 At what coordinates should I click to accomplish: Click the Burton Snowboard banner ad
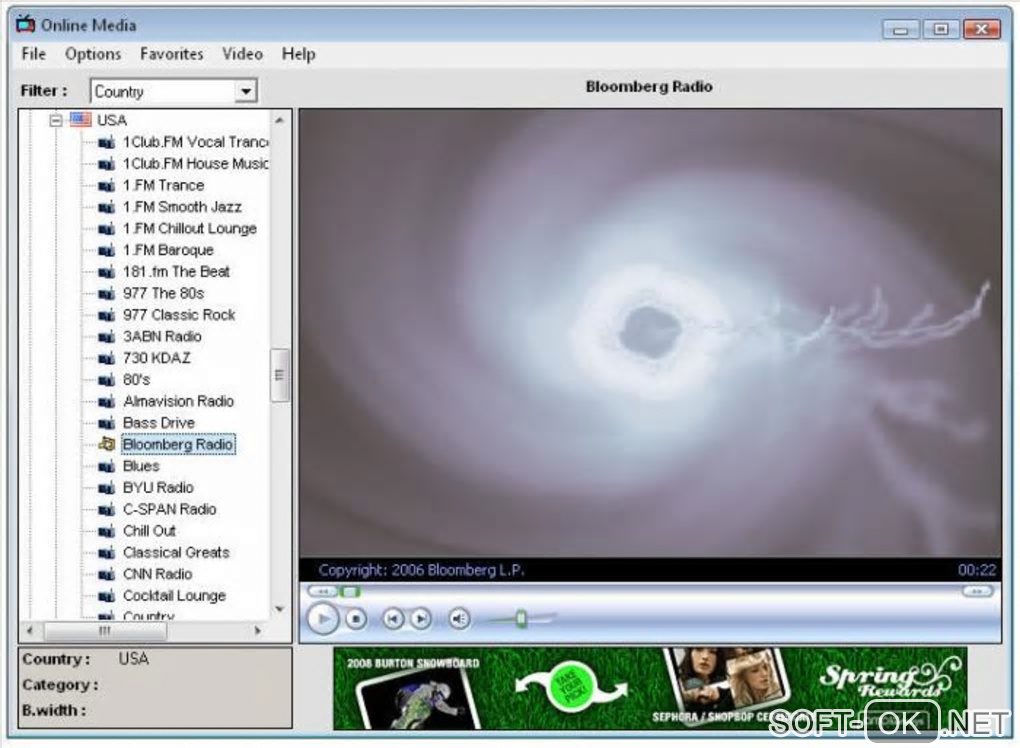pos(650,688)
